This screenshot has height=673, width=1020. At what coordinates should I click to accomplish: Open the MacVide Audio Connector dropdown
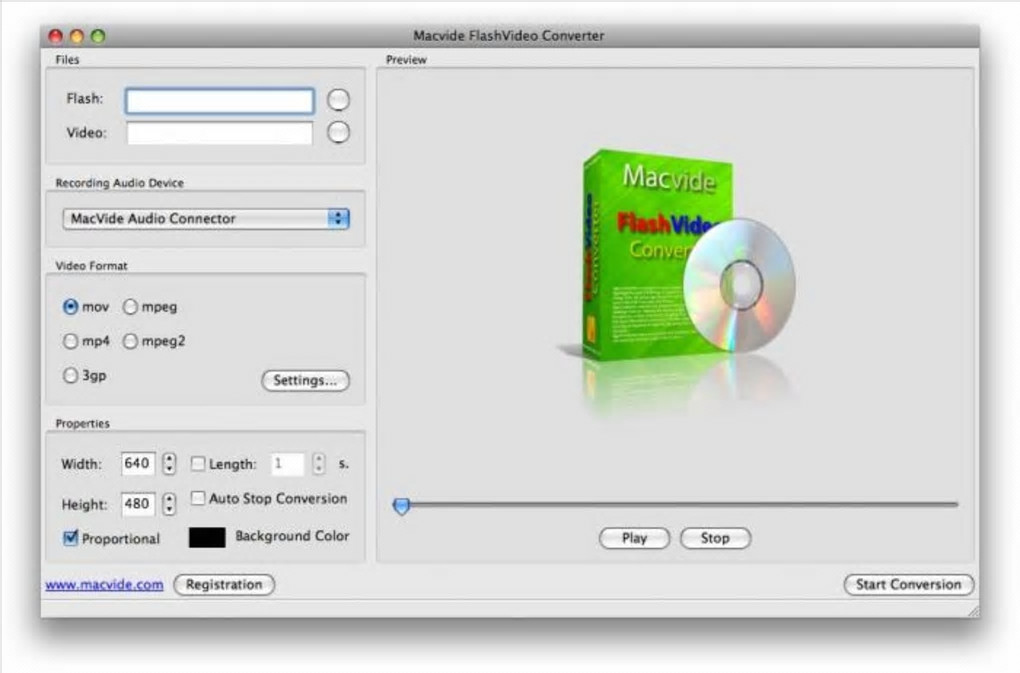206,218
